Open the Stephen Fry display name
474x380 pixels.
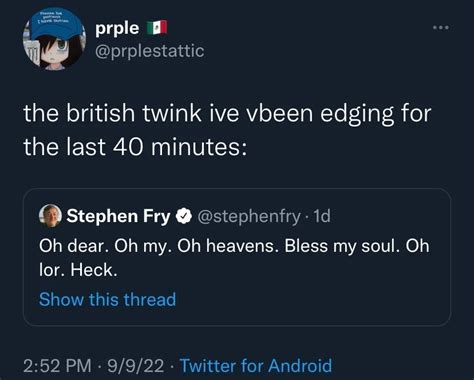click(118, 216)
